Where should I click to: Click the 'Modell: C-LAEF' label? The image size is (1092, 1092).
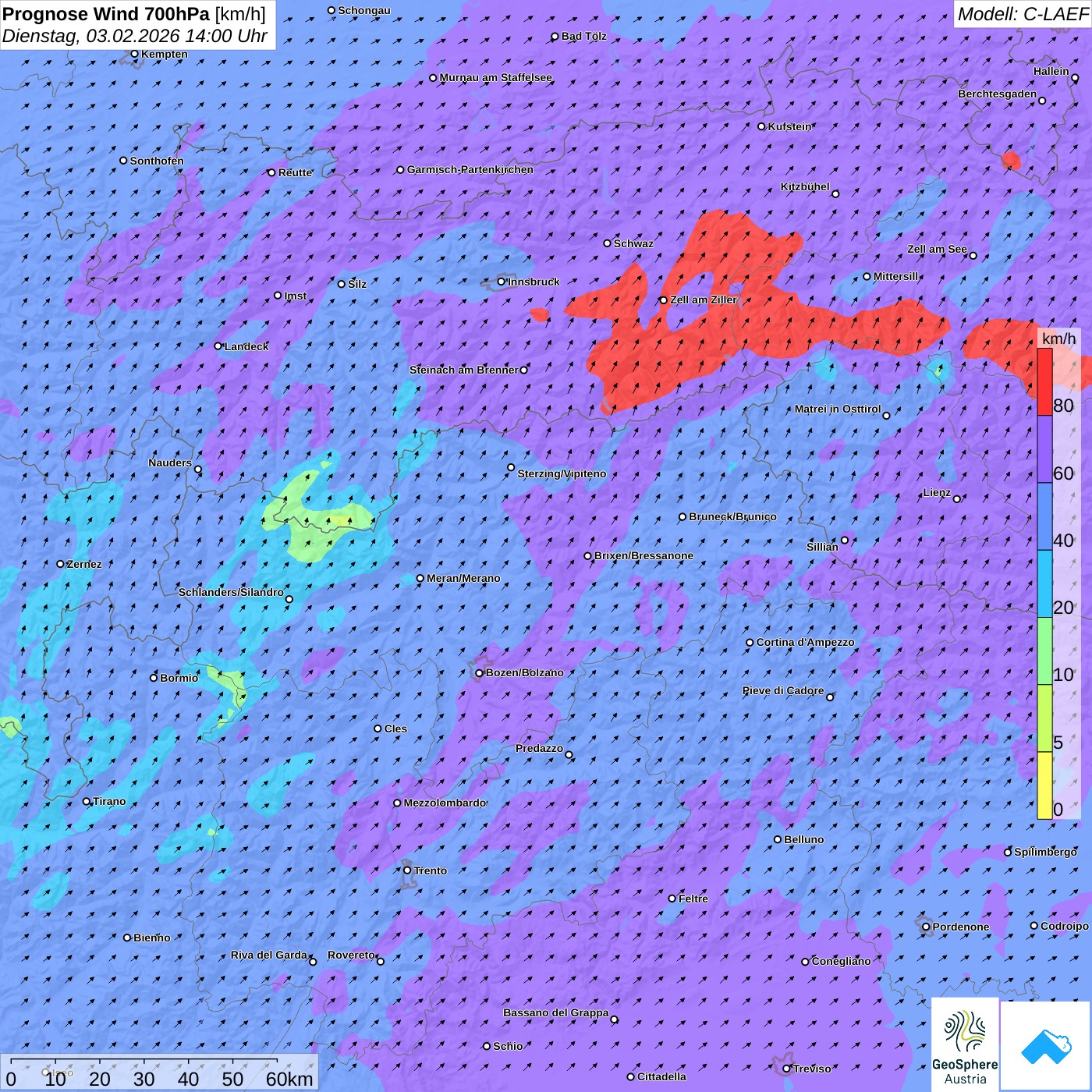point(1023,14)
